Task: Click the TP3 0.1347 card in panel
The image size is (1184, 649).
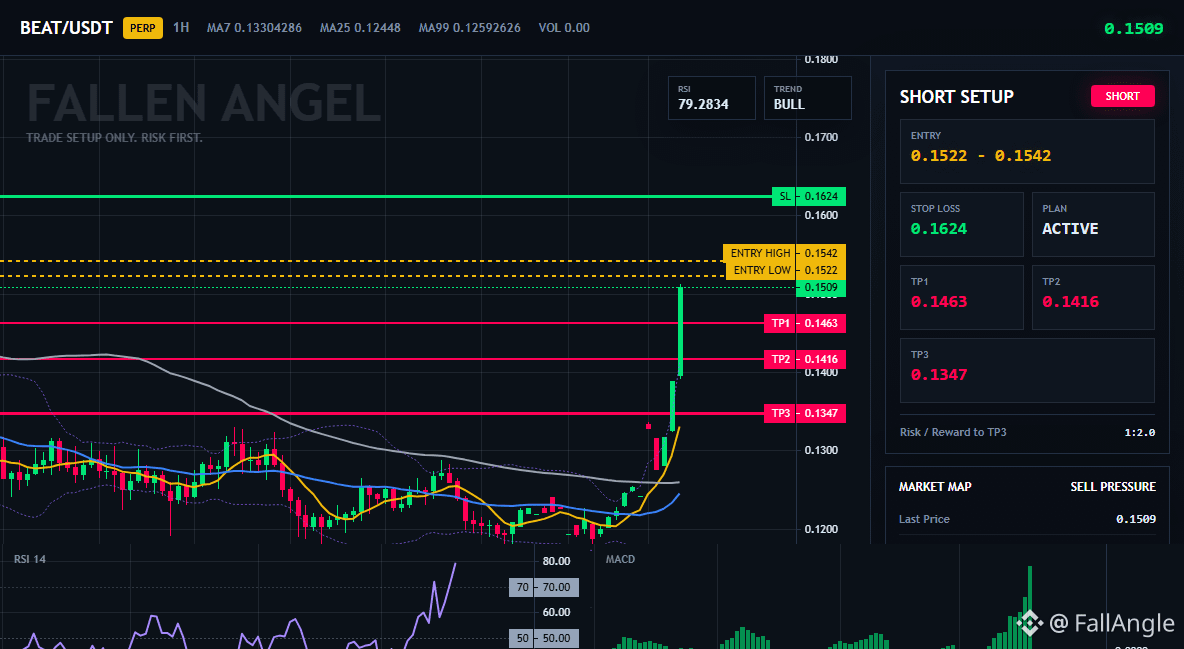Action: tap(1027, 370)
